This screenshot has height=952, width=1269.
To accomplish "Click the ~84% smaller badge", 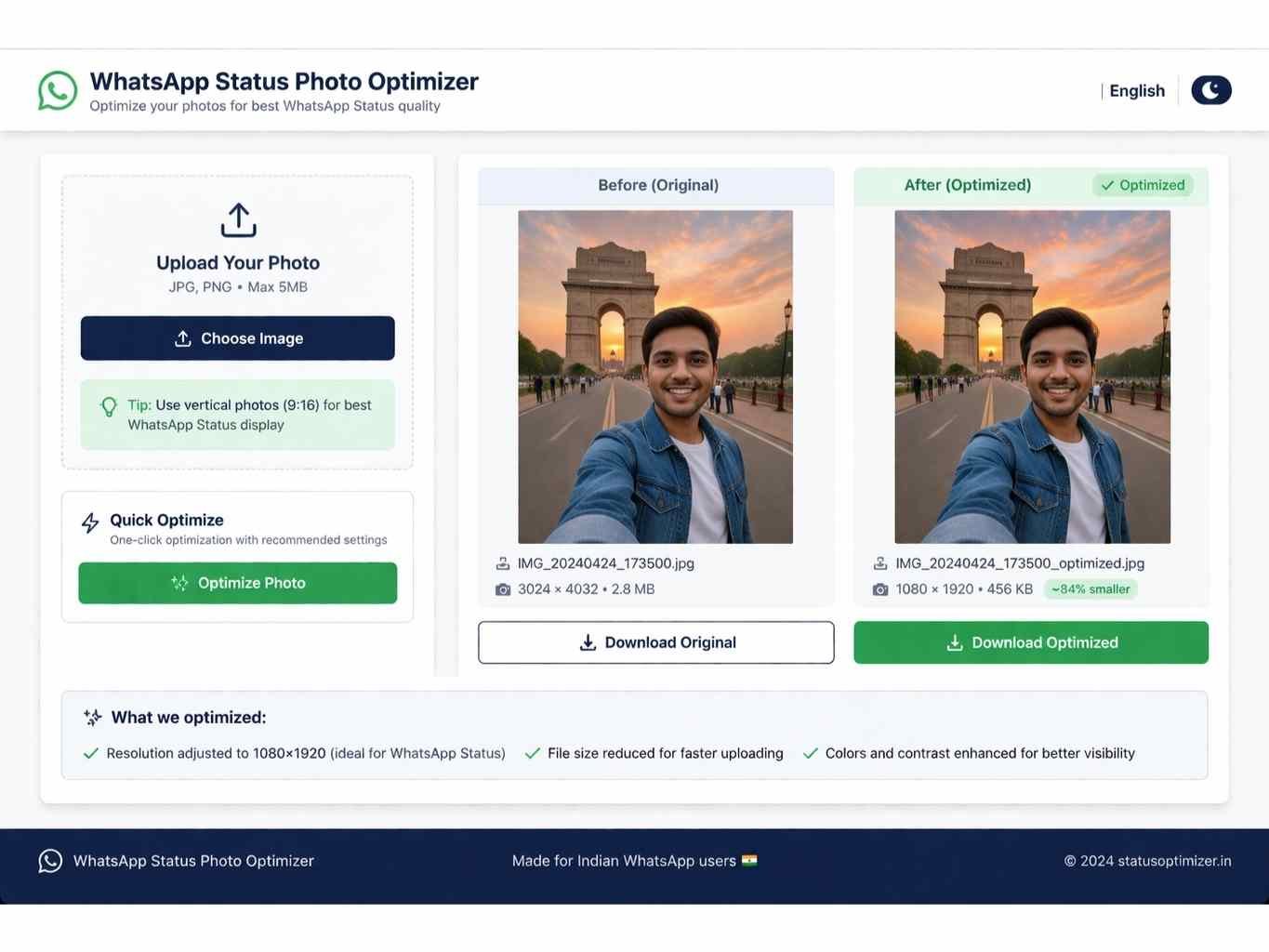I will coord(1091,589).
